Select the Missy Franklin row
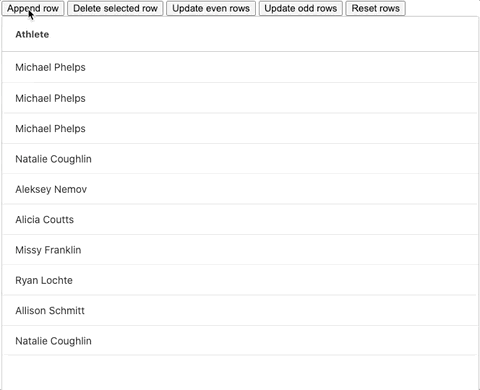 240,250
